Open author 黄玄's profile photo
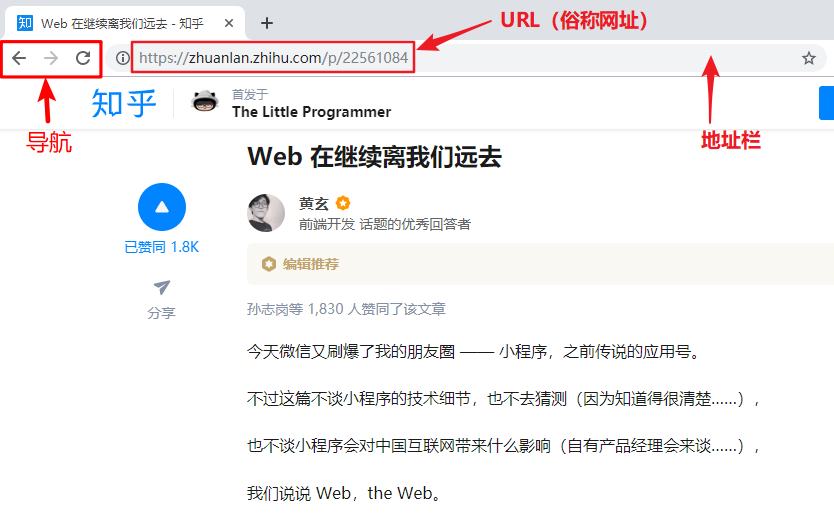The width and height of the screenshot is (834, 523). pyautogui.click(x=266, y=213)
